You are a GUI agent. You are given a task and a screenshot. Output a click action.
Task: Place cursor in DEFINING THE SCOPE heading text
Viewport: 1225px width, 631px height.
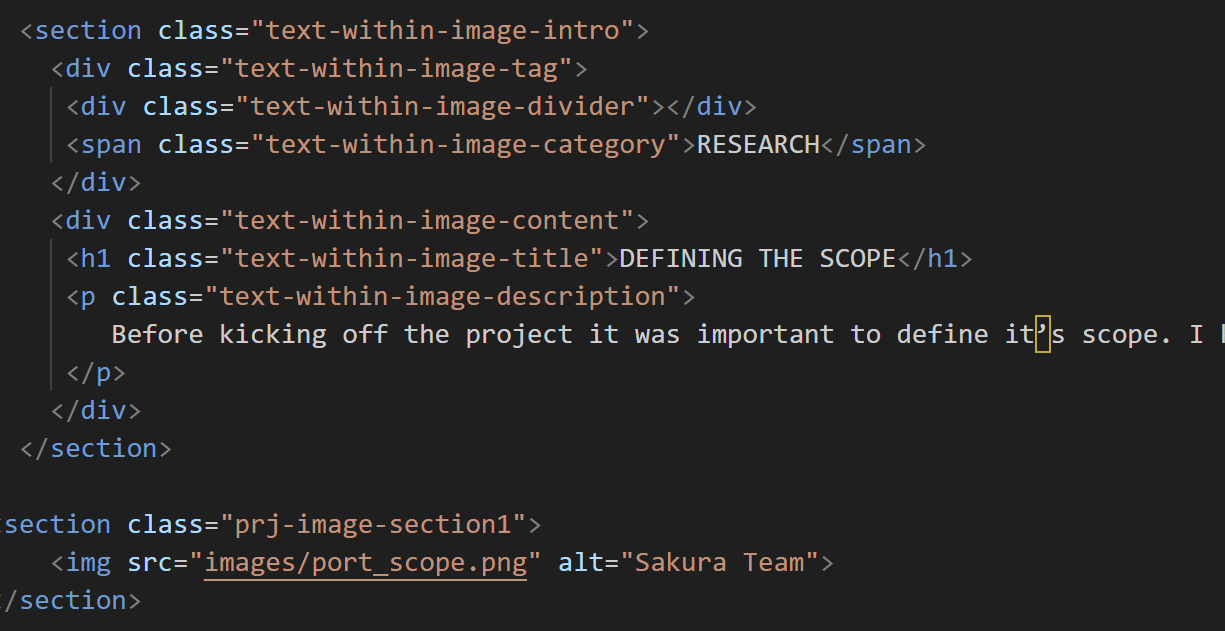(757, 258)
